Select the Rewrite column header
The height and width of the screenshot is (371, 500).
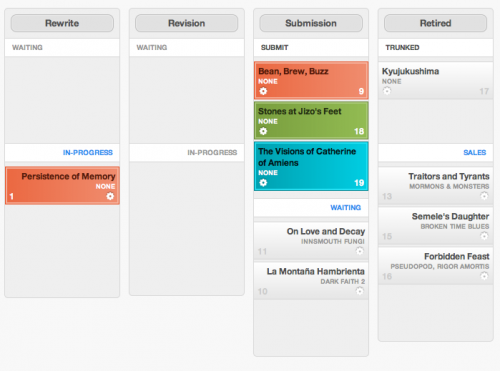pos(62,23)
